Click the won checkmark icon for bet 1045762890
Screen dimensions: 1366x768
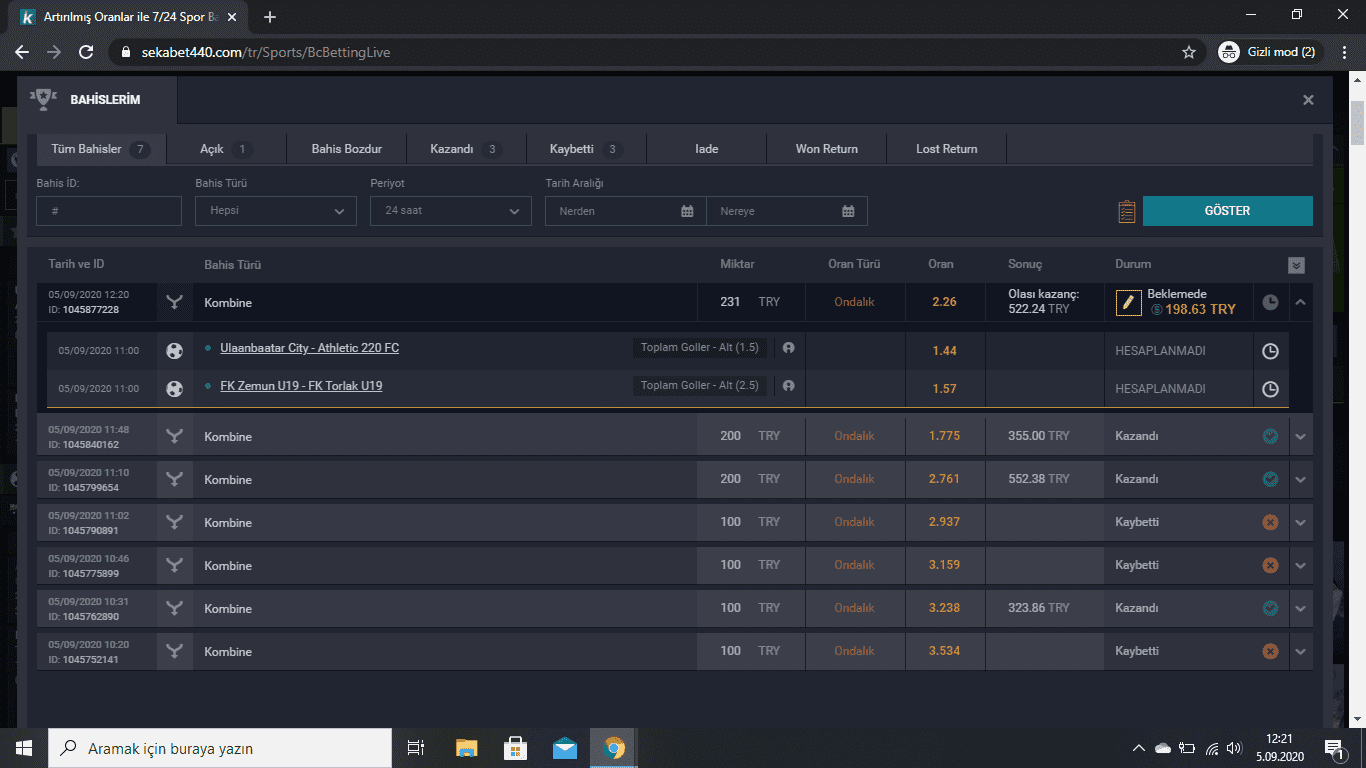click(1270, 608)
